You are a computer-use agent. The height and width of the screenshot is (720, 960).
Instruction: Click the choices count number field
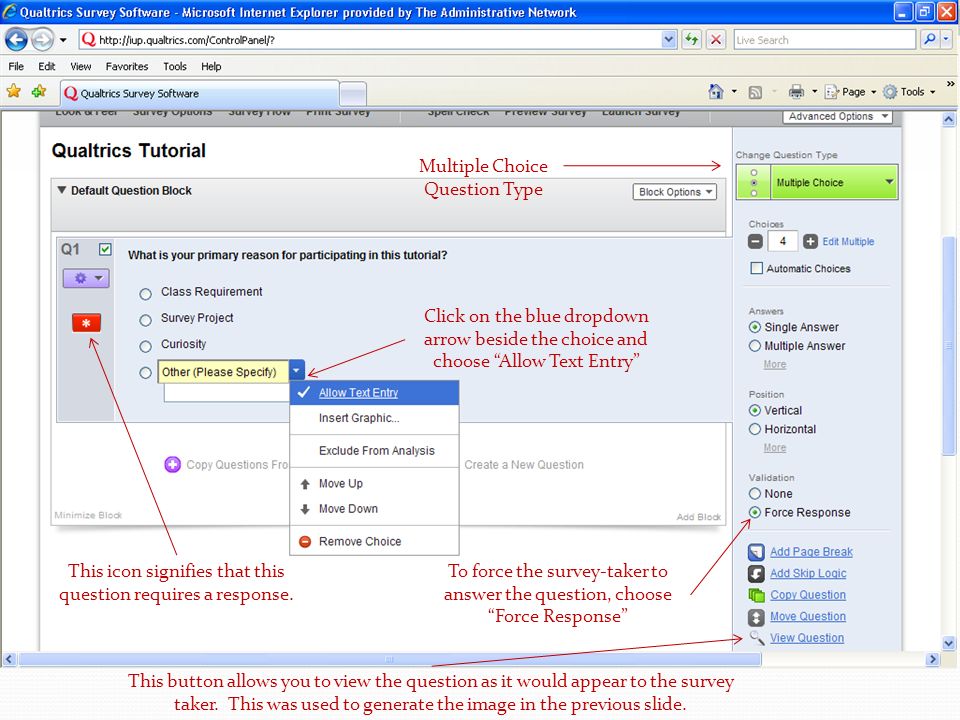point(782,241)
